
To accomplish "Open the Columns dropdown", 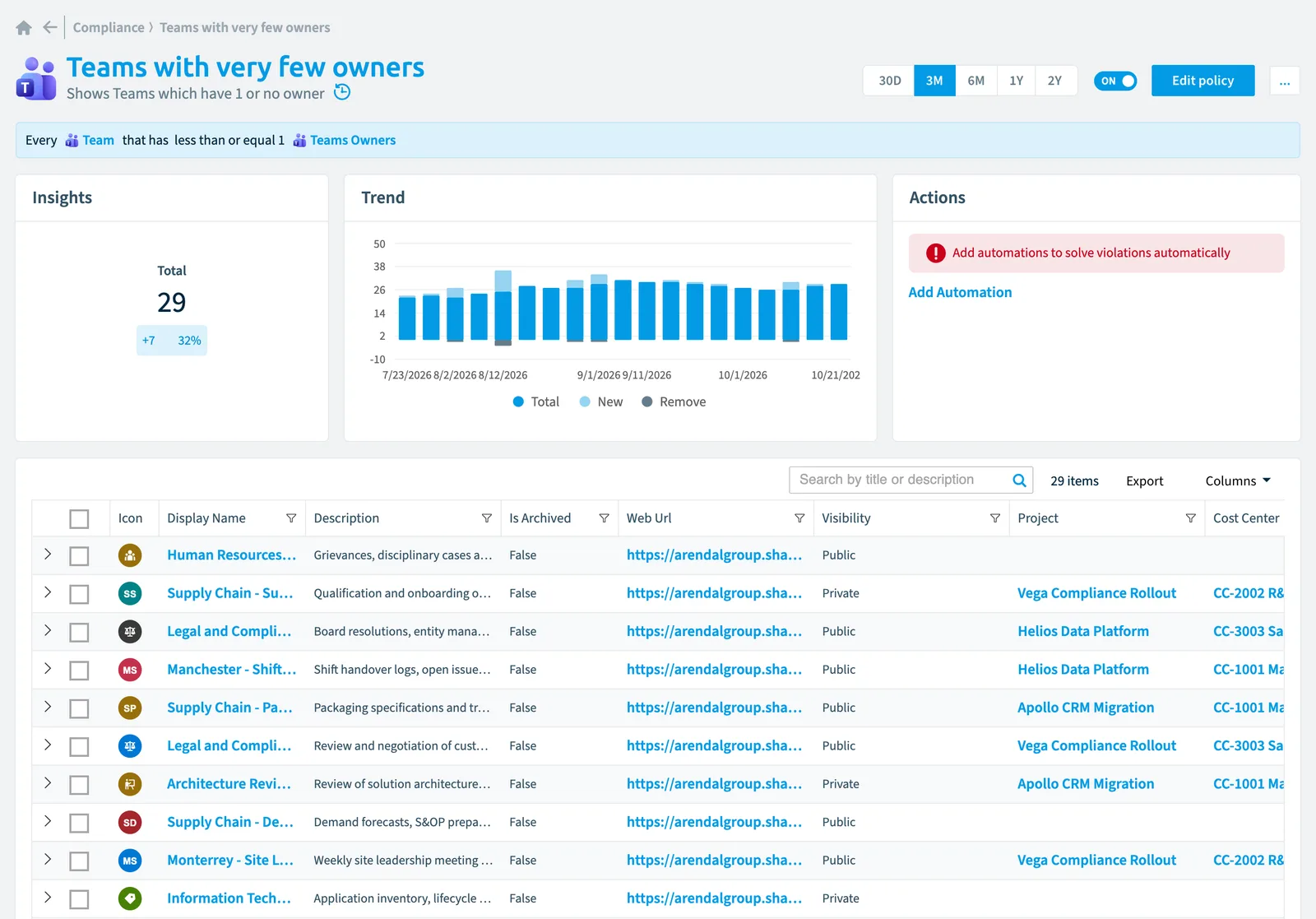I will 1238,480.
